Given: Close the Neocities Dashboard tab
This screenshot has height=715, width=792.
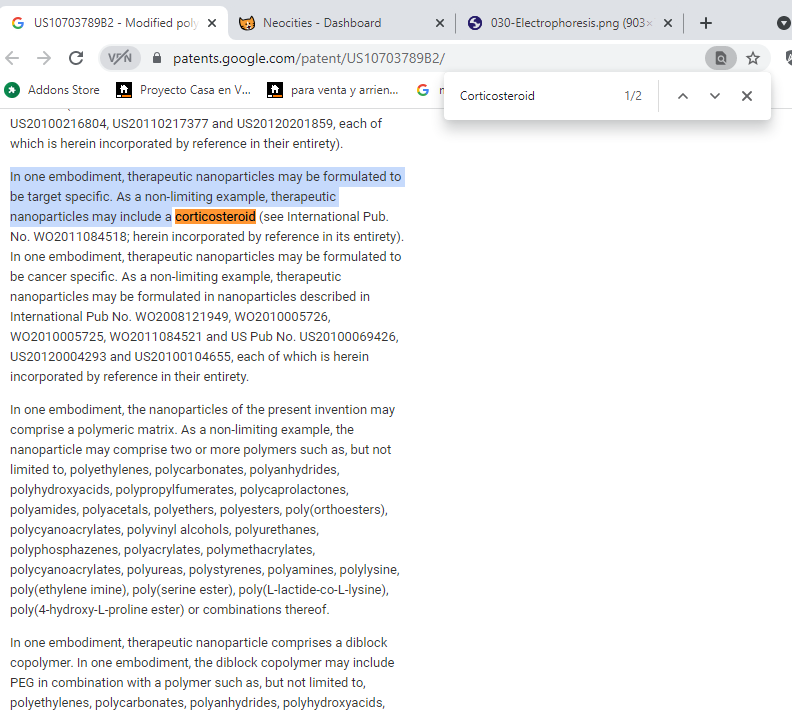Looking at the screenshot, I should pos(440,23).
